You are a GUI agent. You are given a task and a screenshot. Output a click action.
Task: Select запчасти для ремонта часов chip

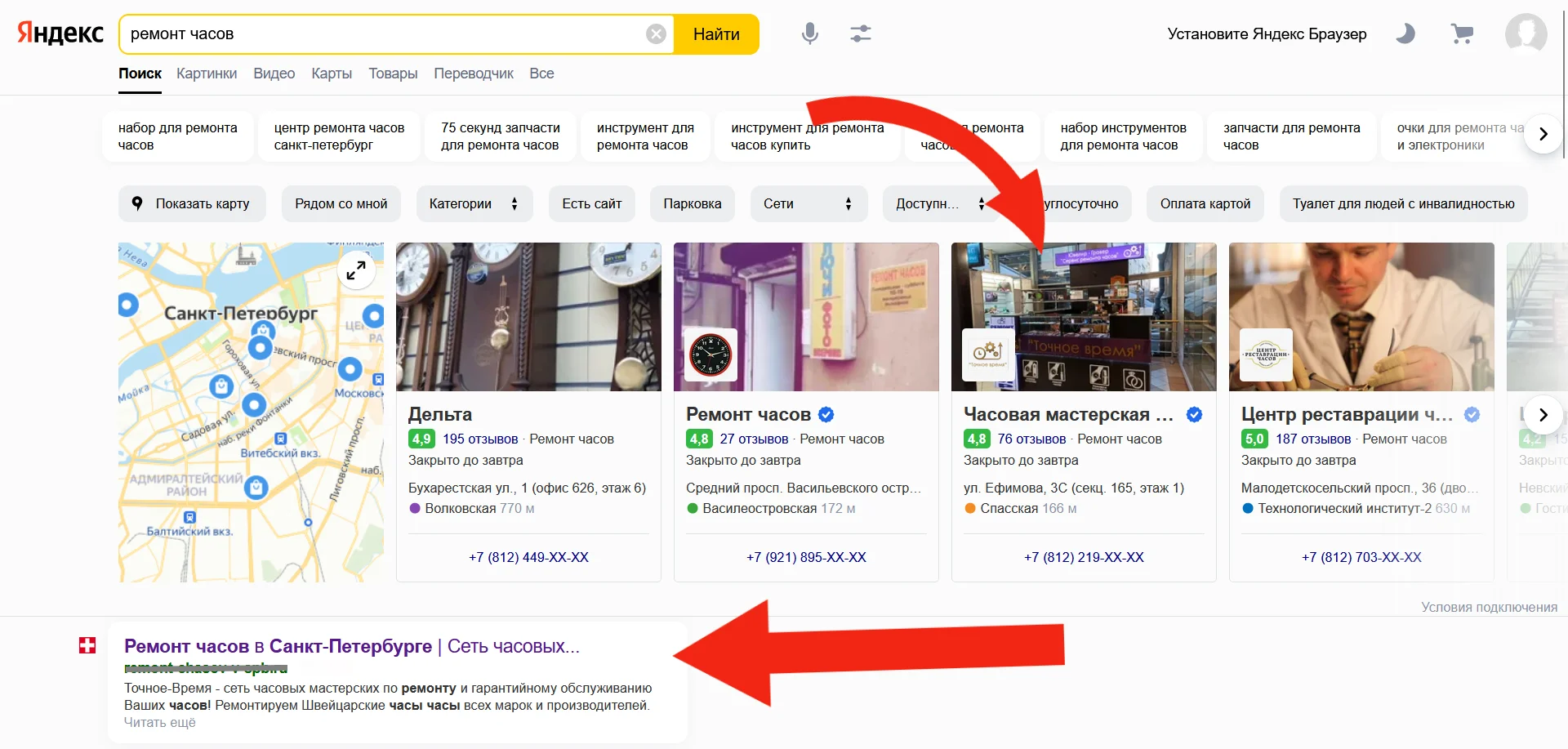coord(1291,136)
